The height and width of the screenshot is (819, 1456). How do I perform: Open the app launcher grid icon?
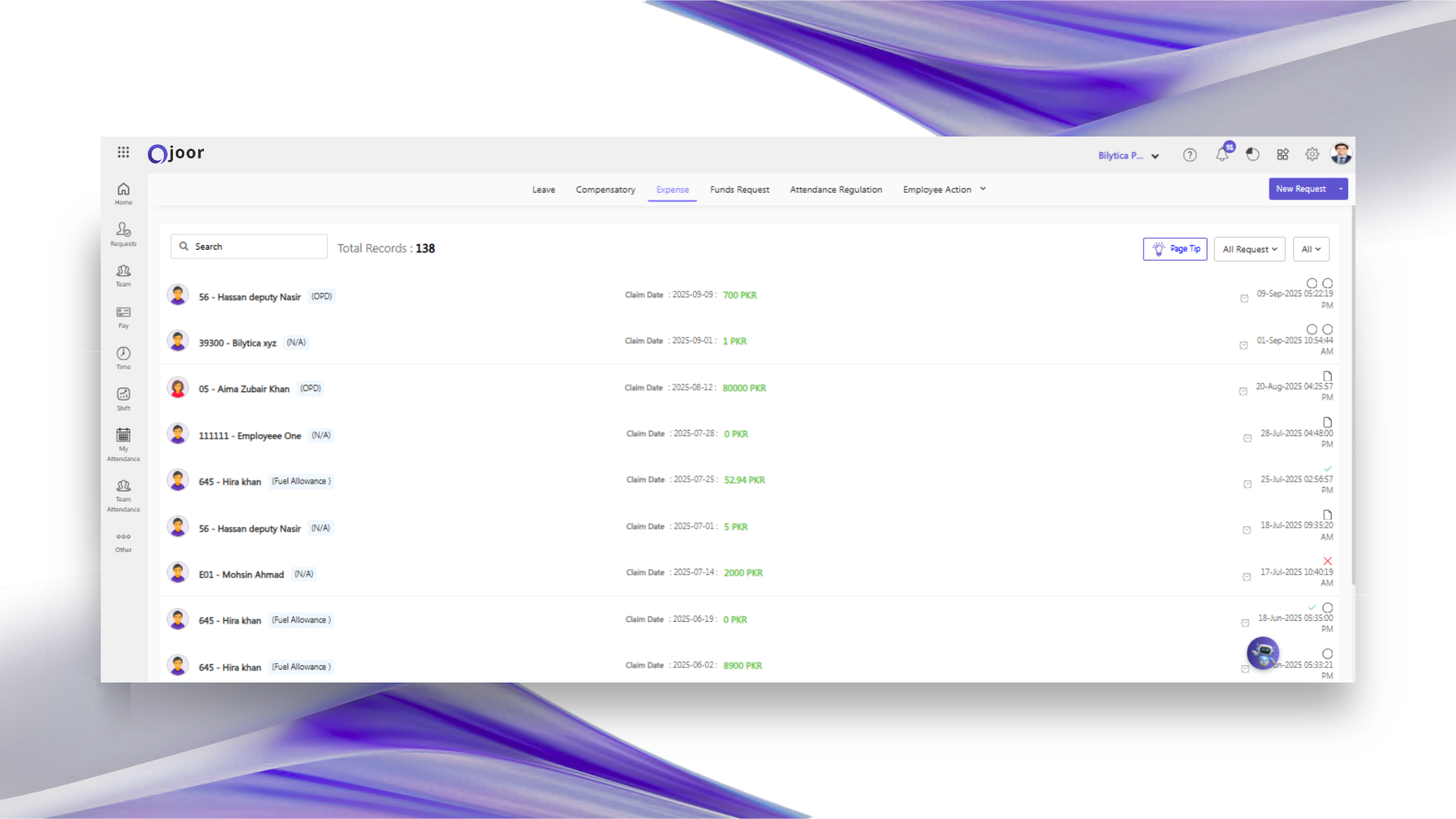click(124, 152)
